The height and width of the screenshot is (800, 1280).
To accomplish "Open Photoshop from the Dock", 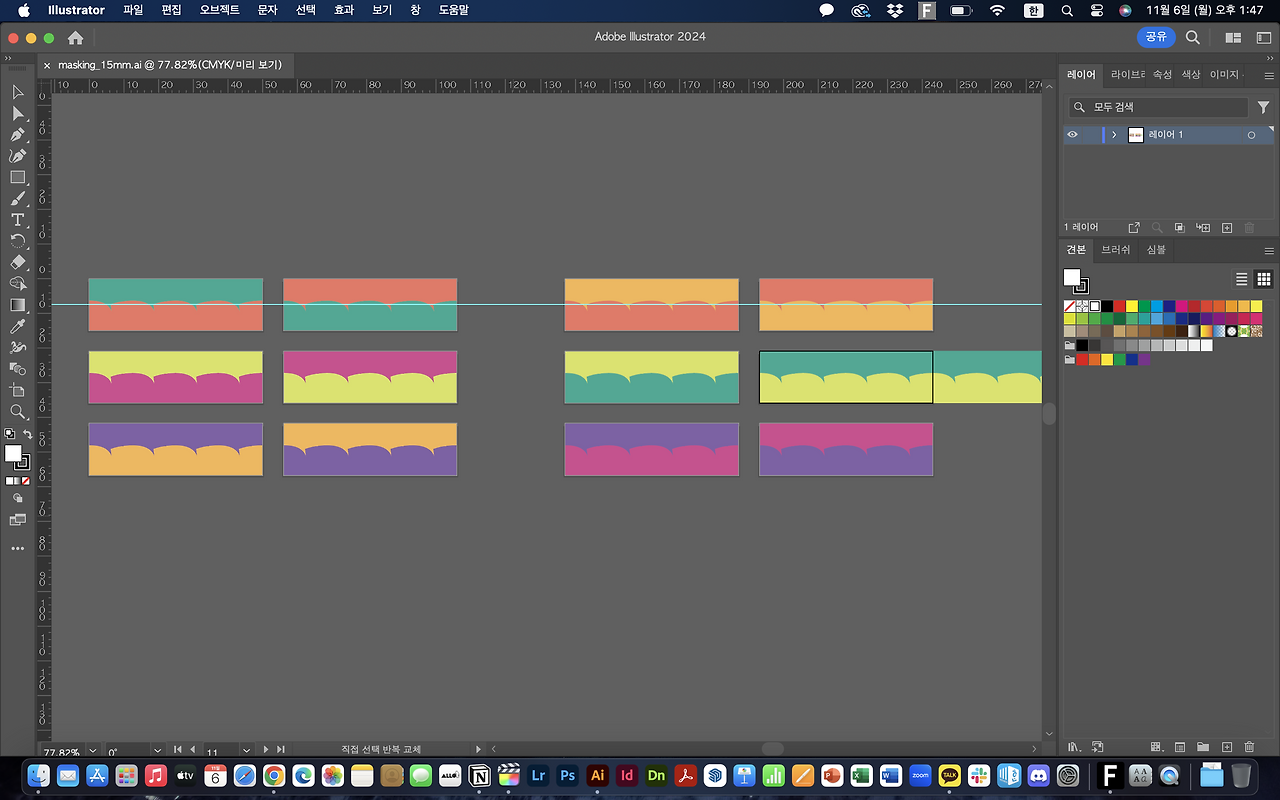I will coord(568,775).
